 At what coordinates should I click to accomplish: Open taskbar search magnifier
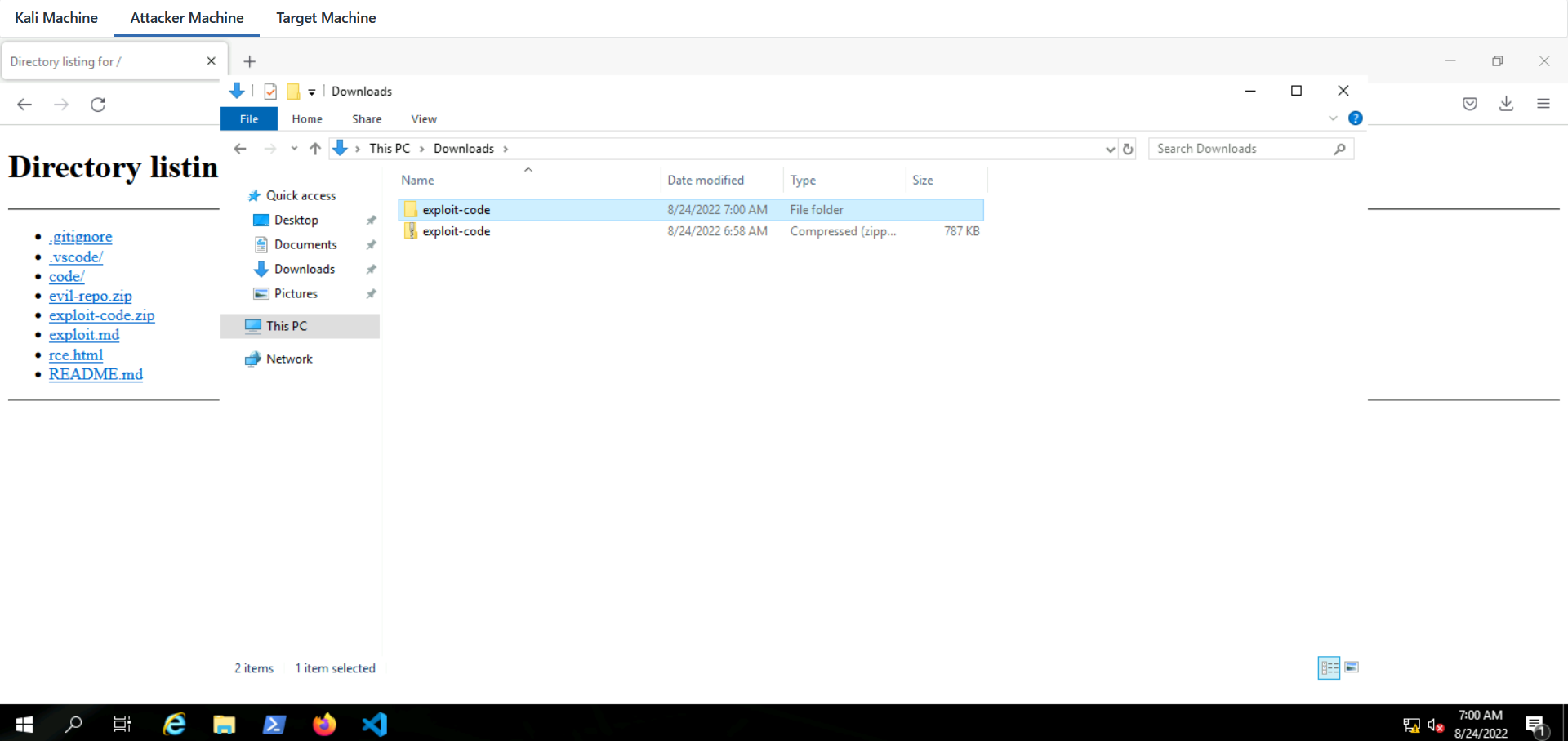pos(73,724)
